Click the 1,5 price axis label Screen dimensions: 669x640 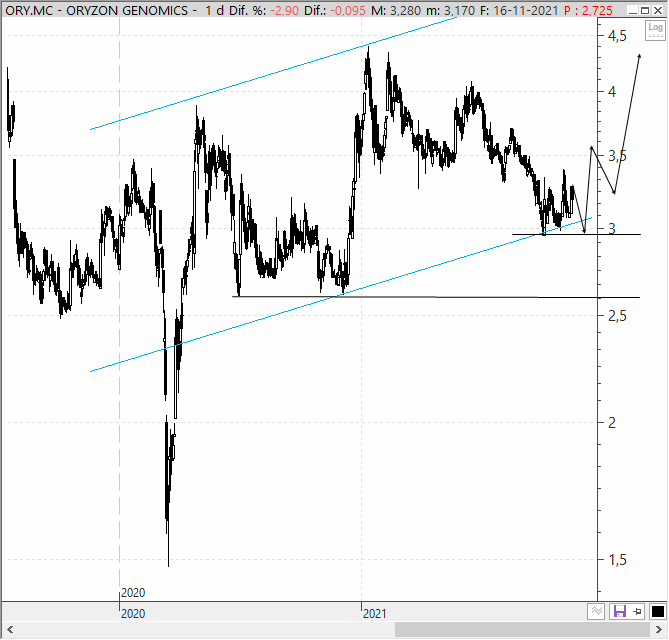point(617,560)
